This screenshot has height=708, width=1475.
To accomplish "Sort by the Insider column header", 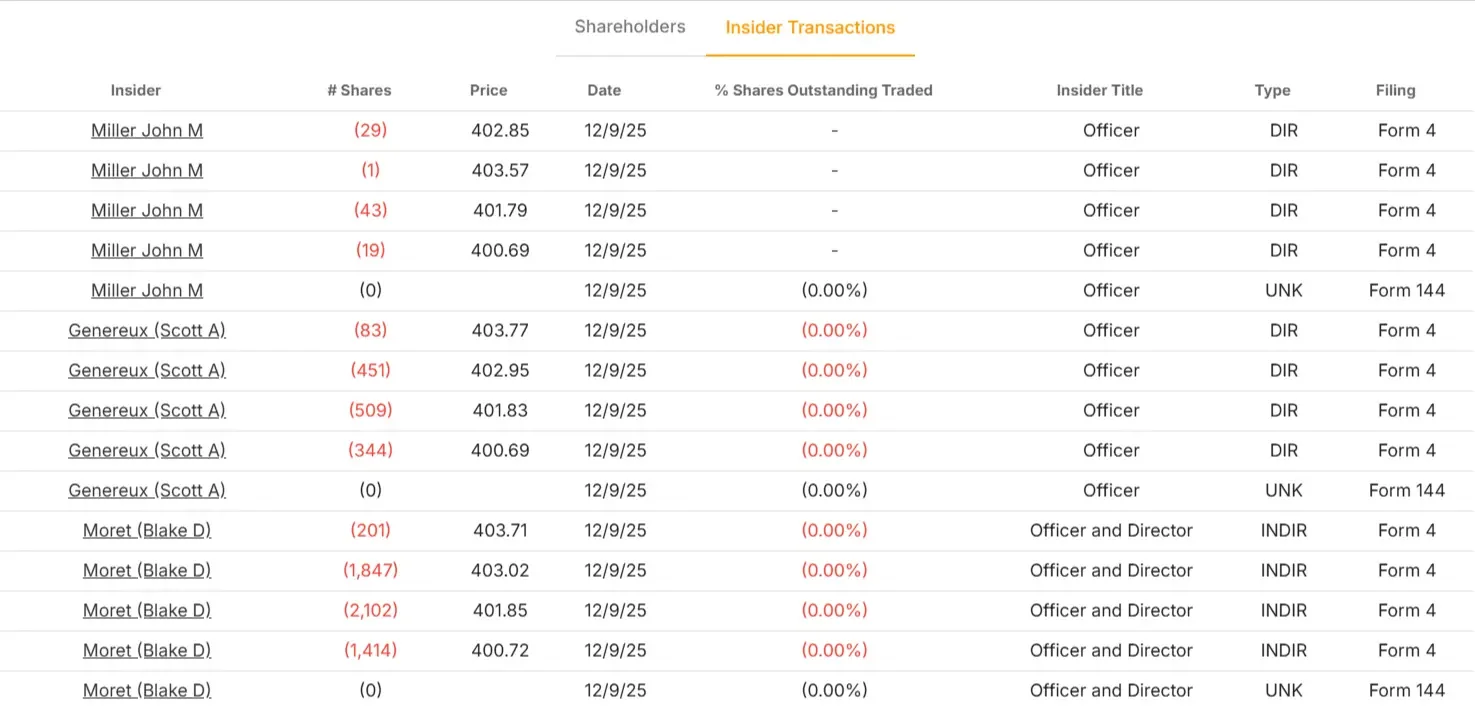I will [x=136, y=90].
